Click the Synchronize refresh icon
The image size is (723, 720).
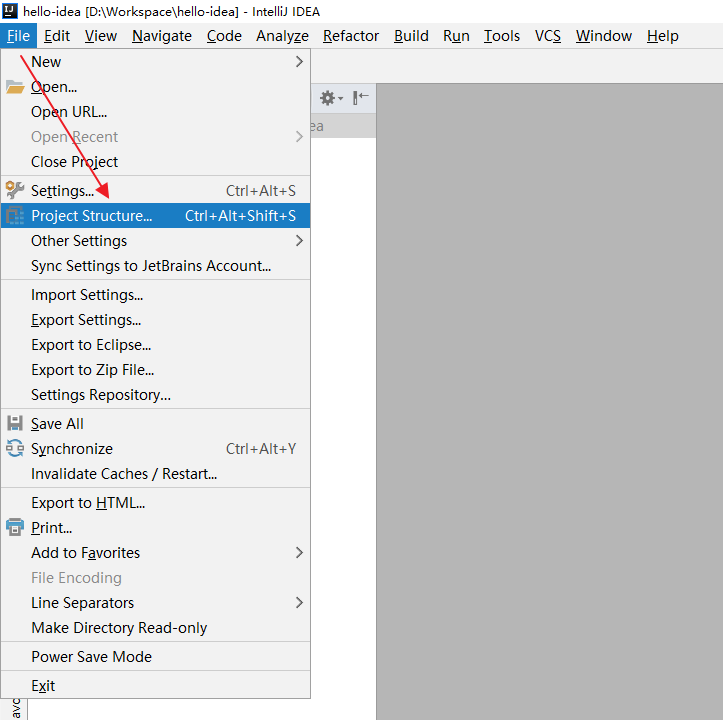tap(15, 448)
